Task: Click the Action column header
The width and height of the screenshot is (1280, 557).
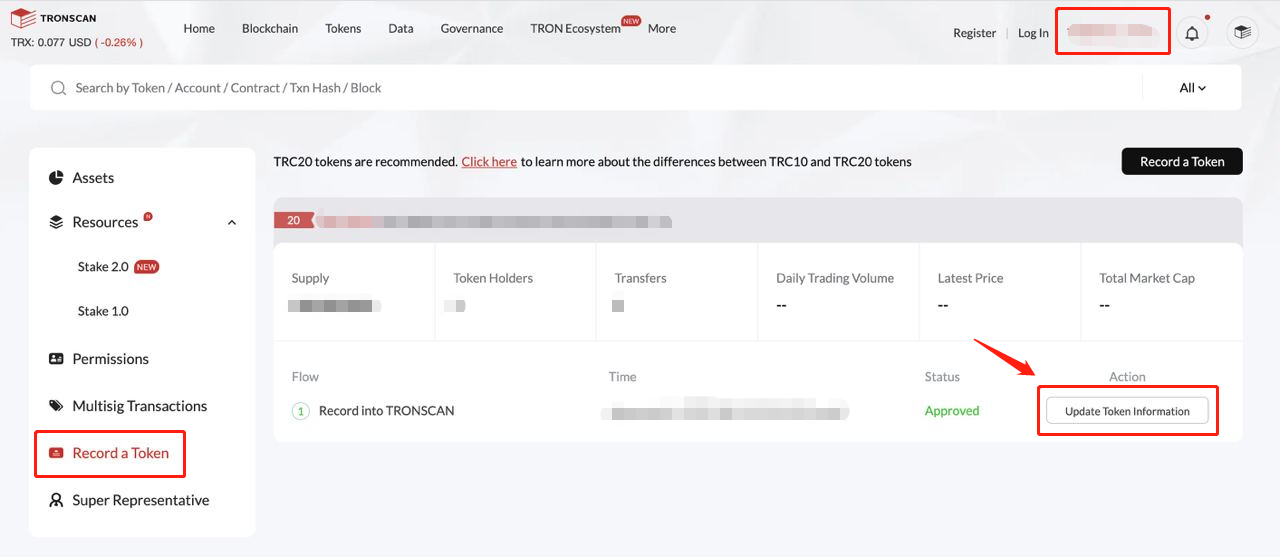Action: [x=1127, y=377]
